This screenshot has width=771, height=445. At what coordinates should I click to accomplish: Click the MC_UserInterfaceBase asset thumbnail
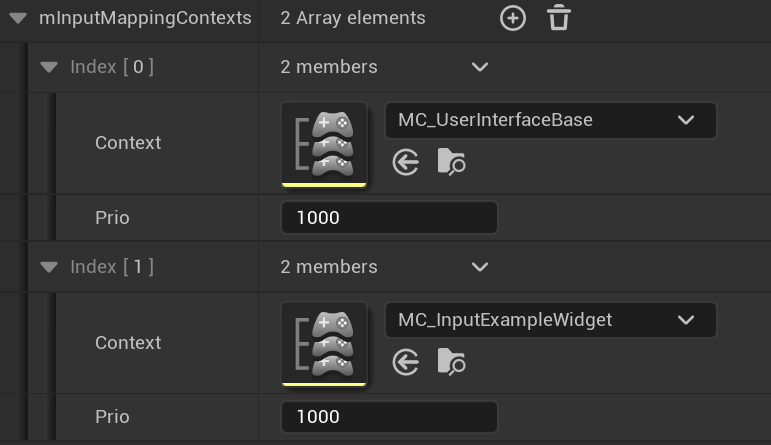pos(325,144)
